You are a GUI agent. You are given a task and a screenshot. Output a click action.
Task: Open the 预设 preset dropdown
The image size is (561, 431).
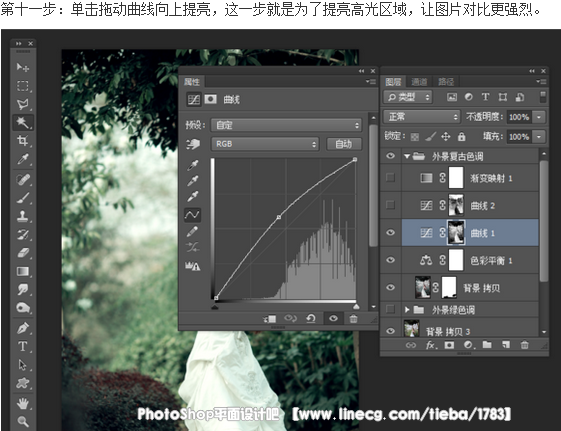pyautogui.click(x=286, y=125)
